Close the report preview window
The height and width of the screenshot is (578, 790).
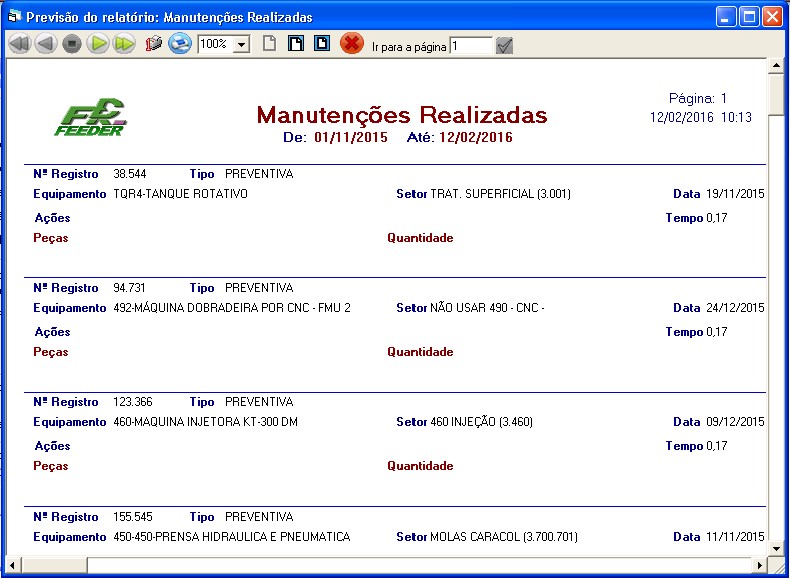(772, 17)
